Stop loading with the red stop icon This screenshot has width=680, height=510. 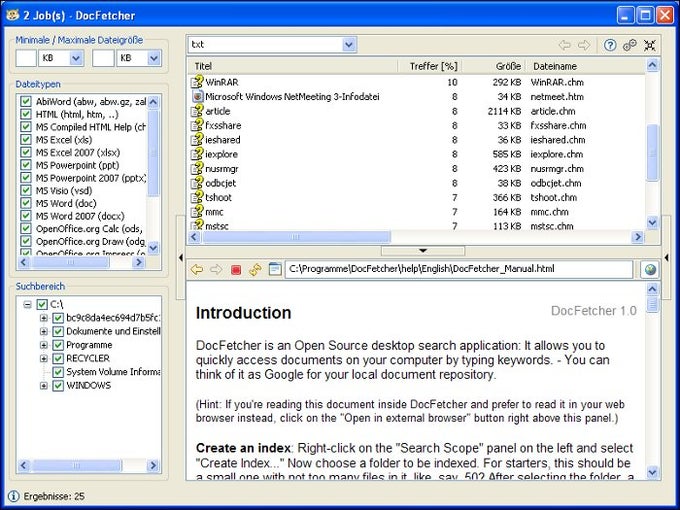coord(235,270)
